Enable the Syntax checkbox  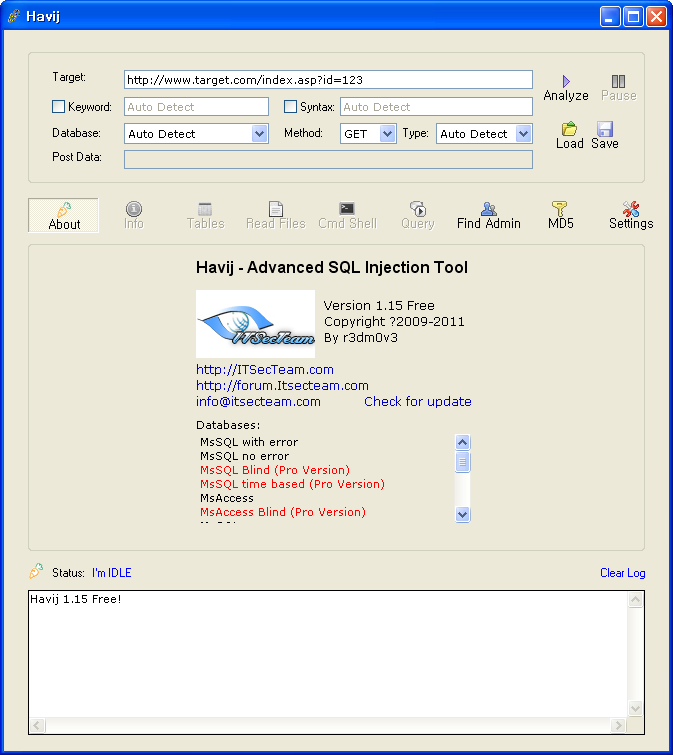[290, 106]
